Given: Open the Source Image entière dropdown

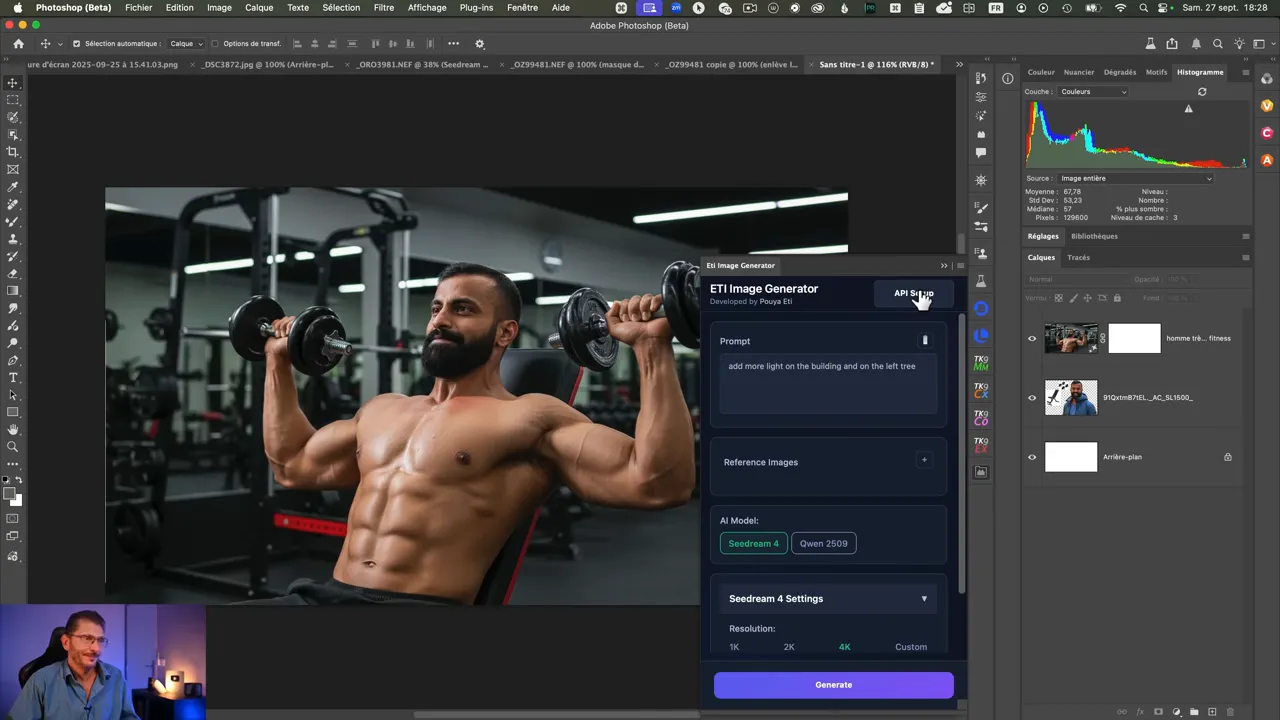Looking at the screenshot, I should click(1135, 179).
